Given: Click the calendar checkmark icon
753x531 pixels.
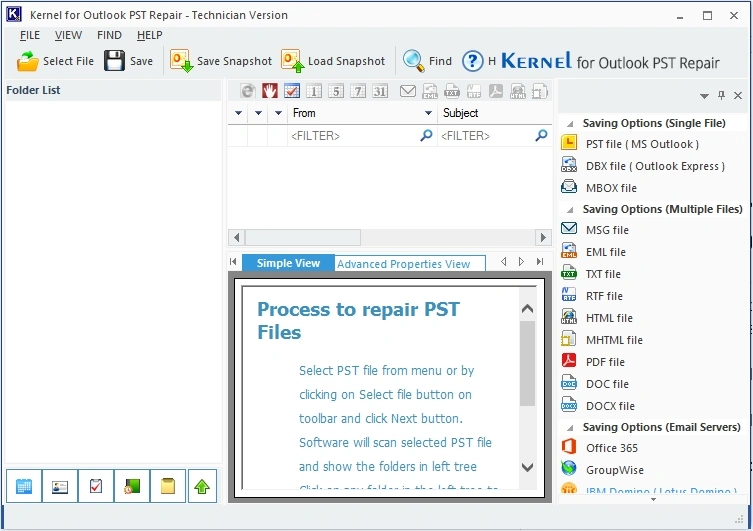Looking at the screenshot, I should 292,91.
